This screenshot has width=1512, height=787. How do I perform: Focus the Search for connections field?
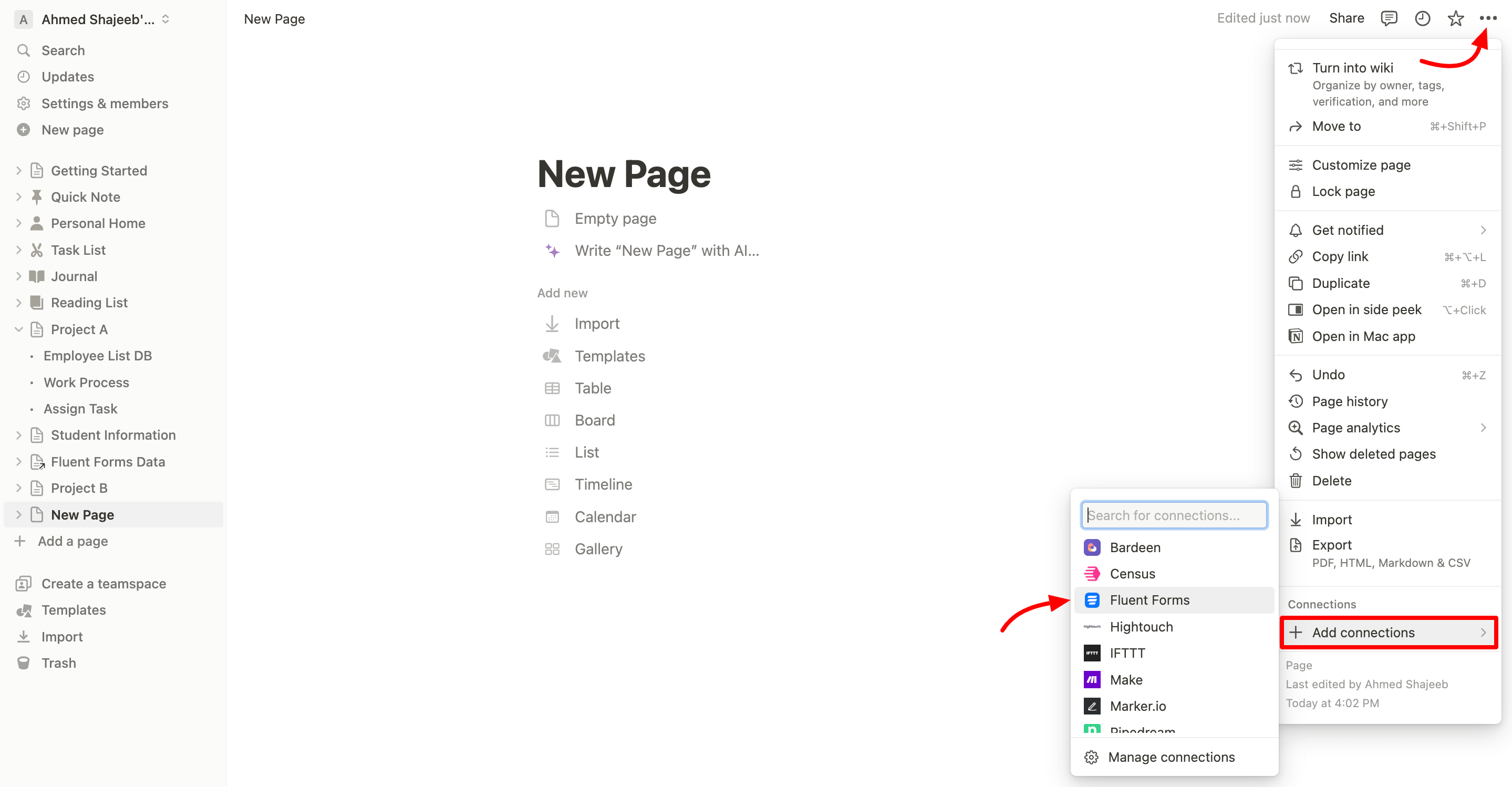(1174, 515)
